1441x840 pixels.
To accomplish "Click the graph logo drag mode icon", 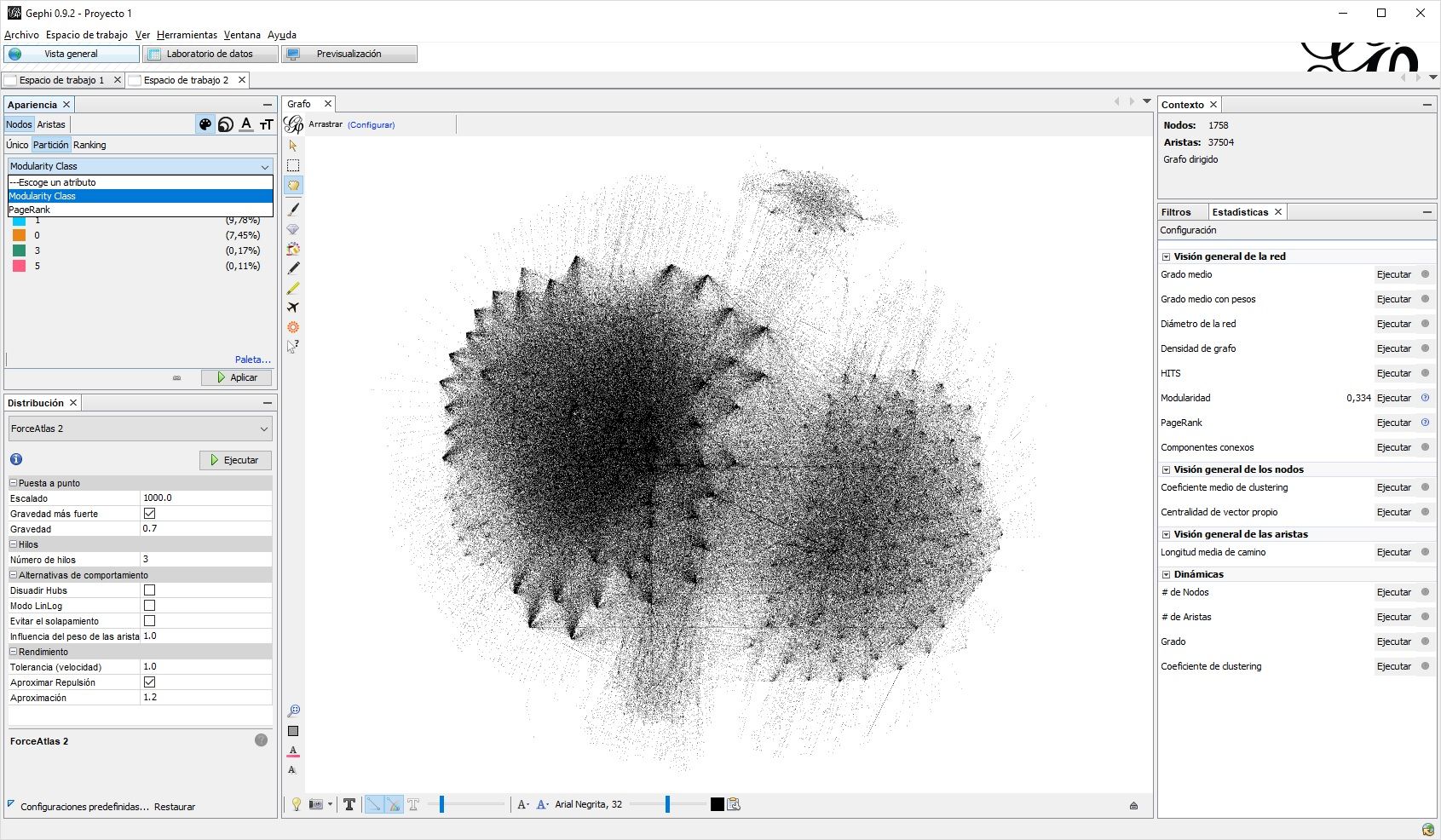I will point(293,124).
